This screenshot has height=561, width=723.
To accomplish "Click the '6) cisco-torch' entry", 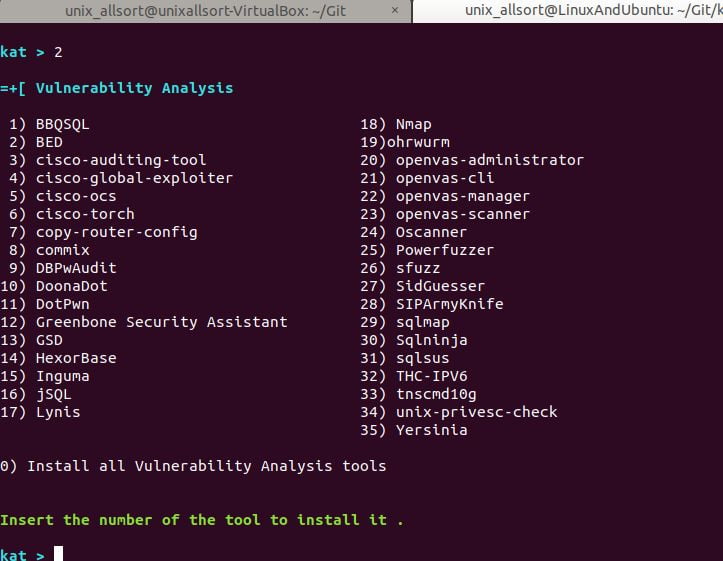I will coord(71,214).
